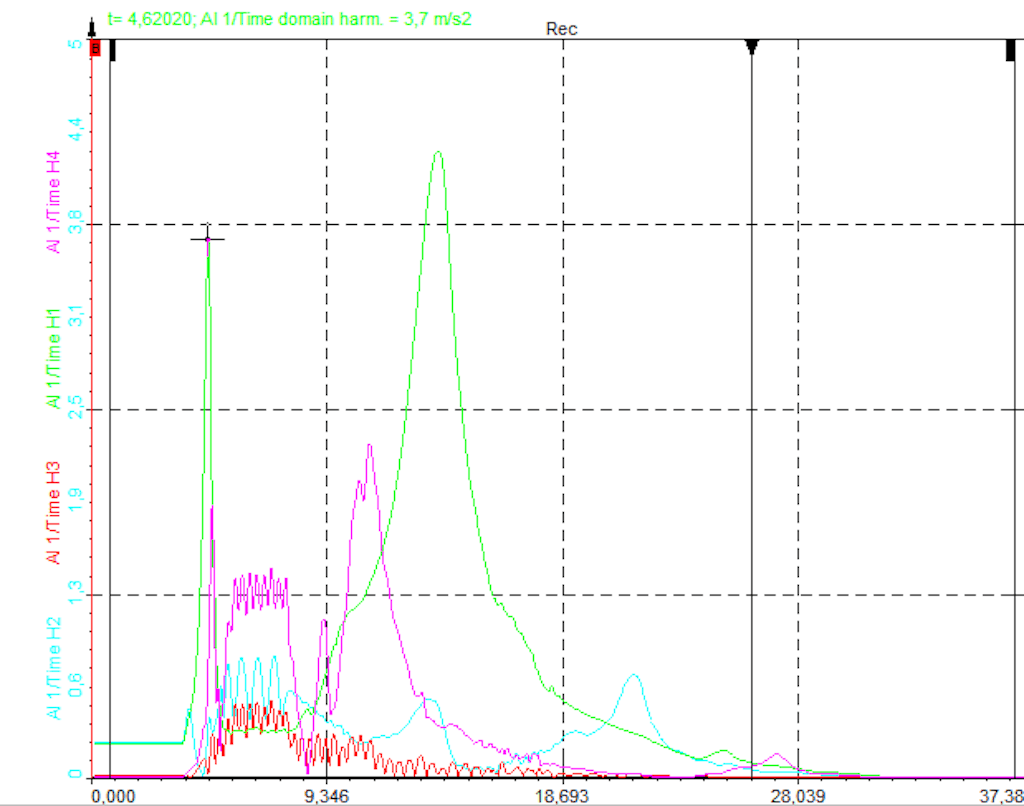Click the time axis value 37,38
The height and width of the screenshot is (806, 1024).
tap(1001, 796)
